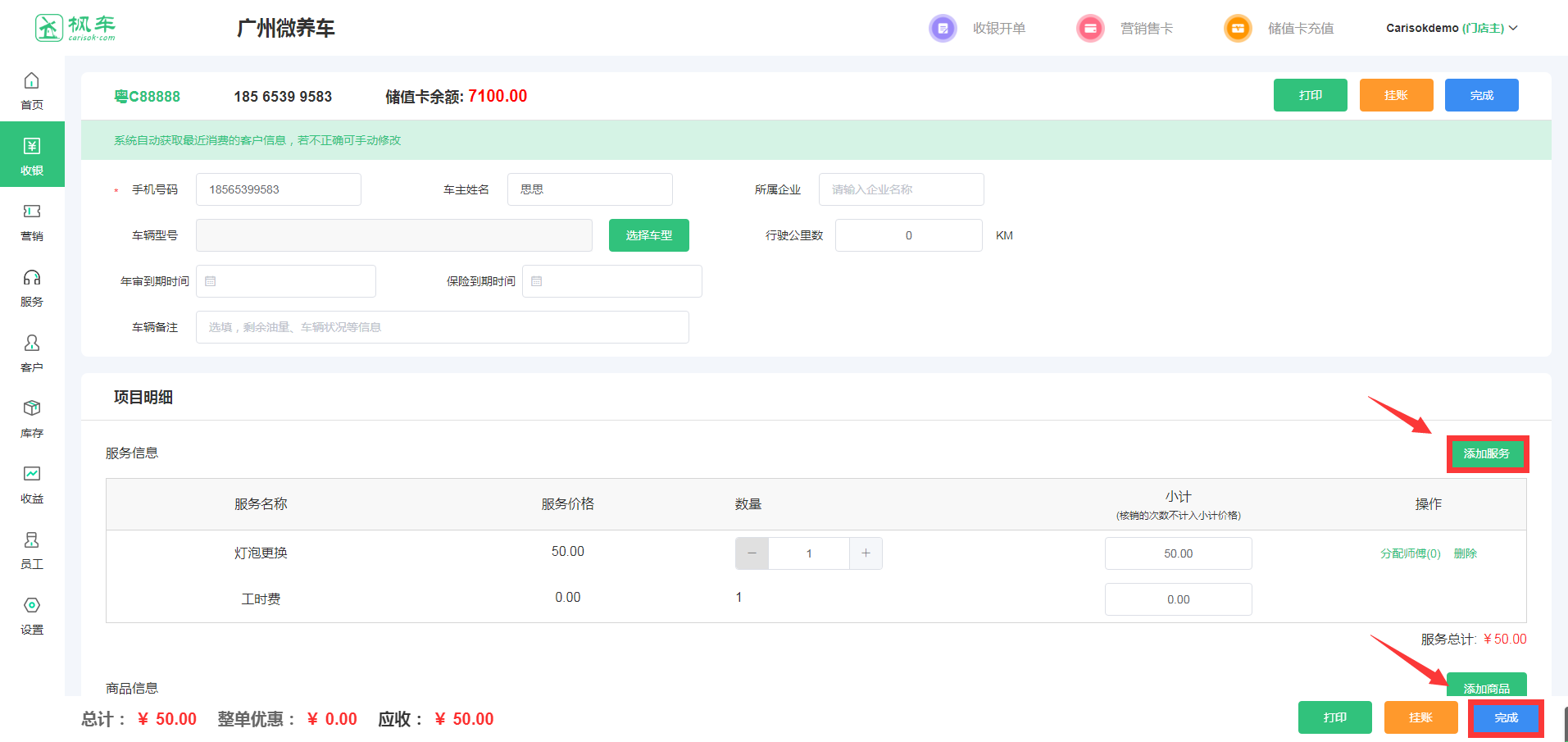This screenshot has height=742, width=1568.
Task: Open calendar icon in 保险到期时间 field
Action: 537,281
